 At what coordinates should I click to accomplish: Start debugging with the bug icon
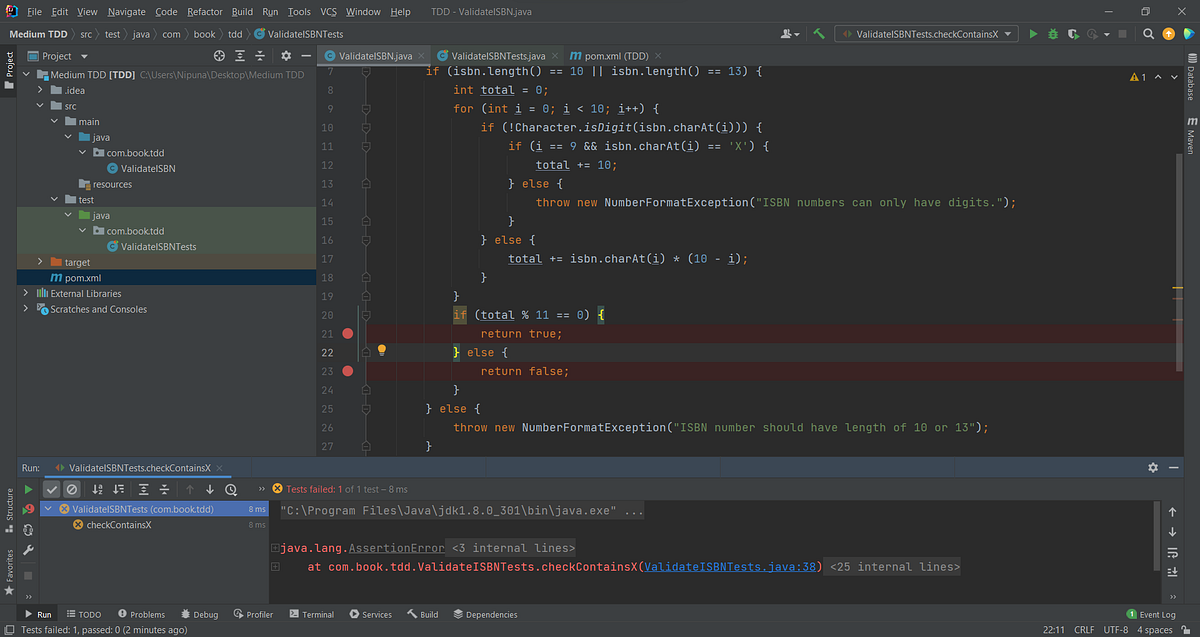click(1052, 33)
